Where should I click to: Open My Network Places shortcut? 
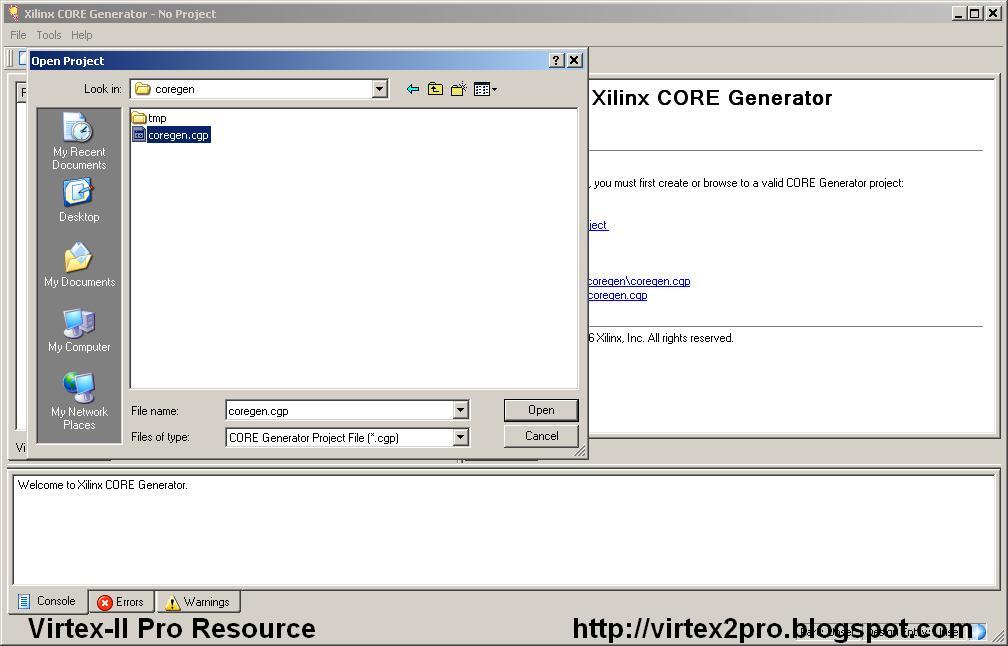(79, 401)
